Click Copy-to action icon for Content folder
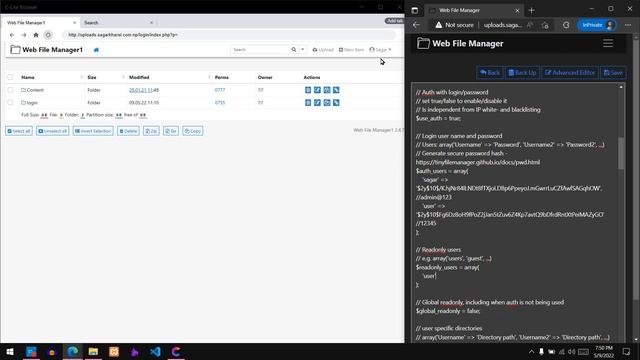The image size is (640, 360). (327, 90)
